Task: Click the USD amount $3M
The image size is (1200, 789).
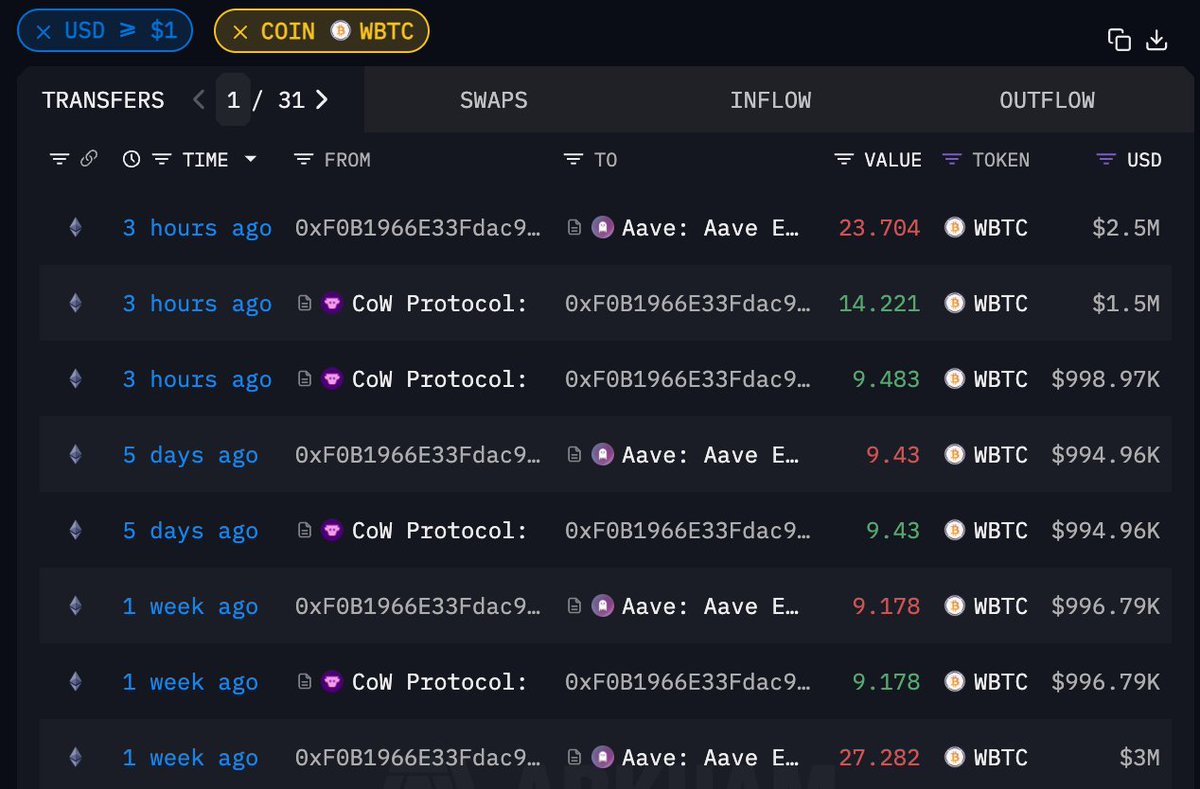Action: coord(1139,758)
